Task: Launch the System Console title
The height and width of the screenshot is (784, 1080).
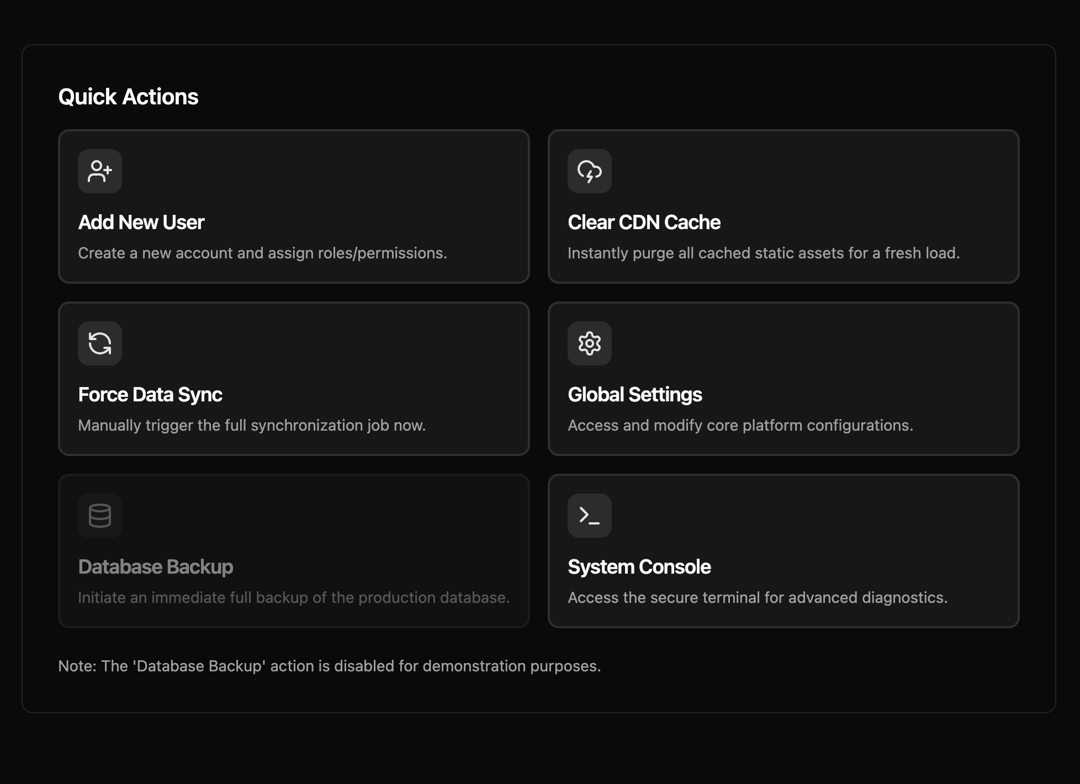Action: [639, 567]
